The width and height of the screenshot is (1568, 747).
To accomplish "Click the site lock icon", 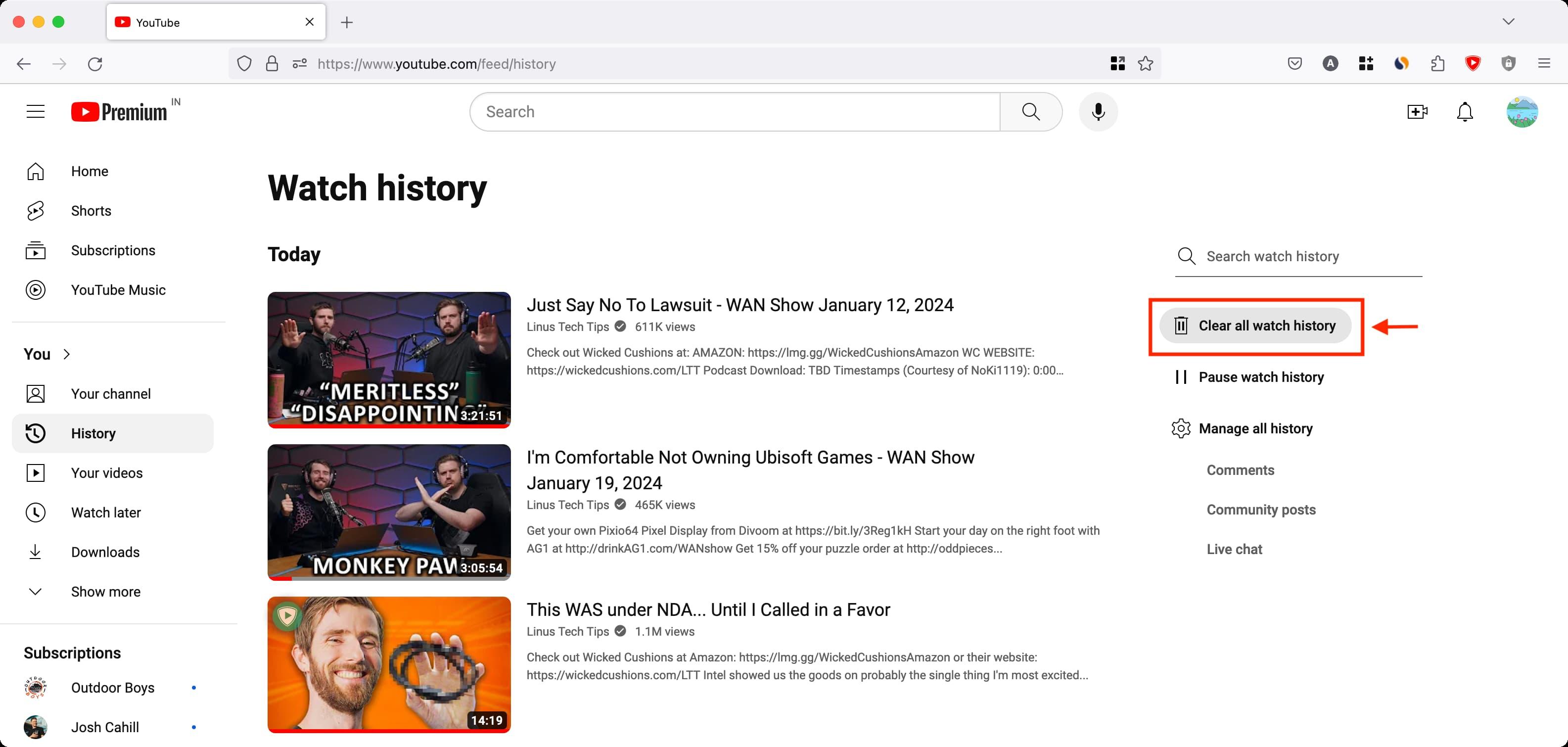I will (x=272, y=64).
